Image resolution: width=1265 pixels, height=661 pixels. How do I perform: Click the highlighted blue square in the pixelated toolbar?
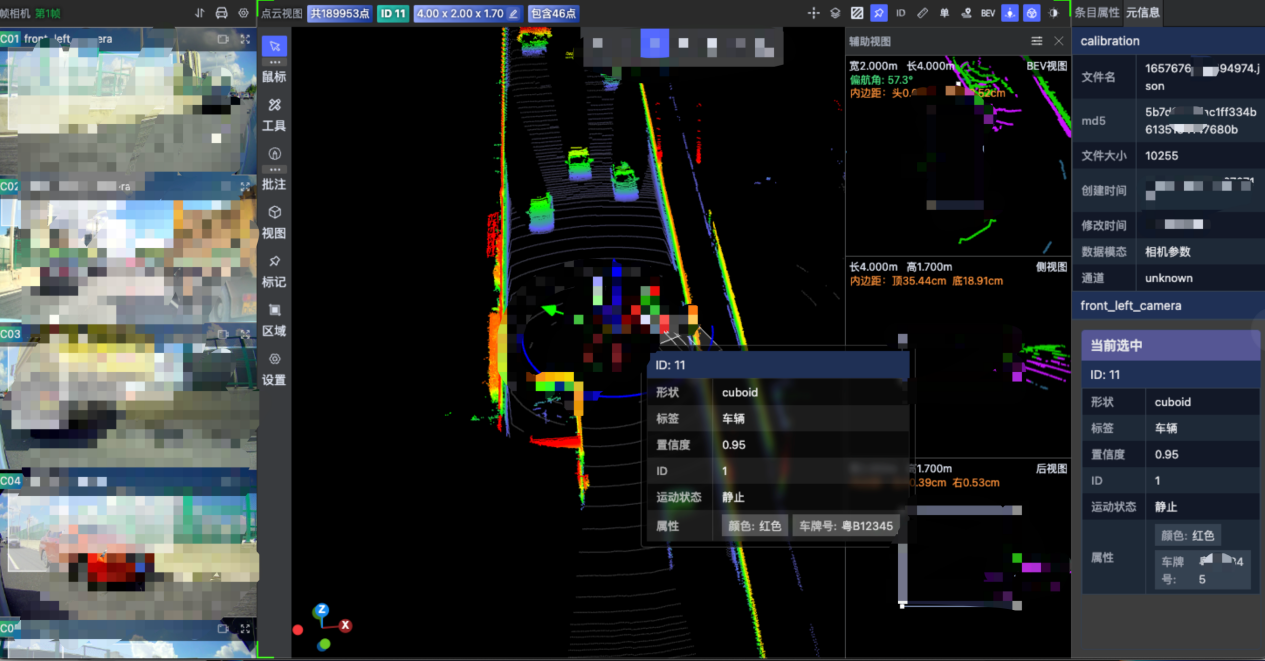[x=655, y=43]
